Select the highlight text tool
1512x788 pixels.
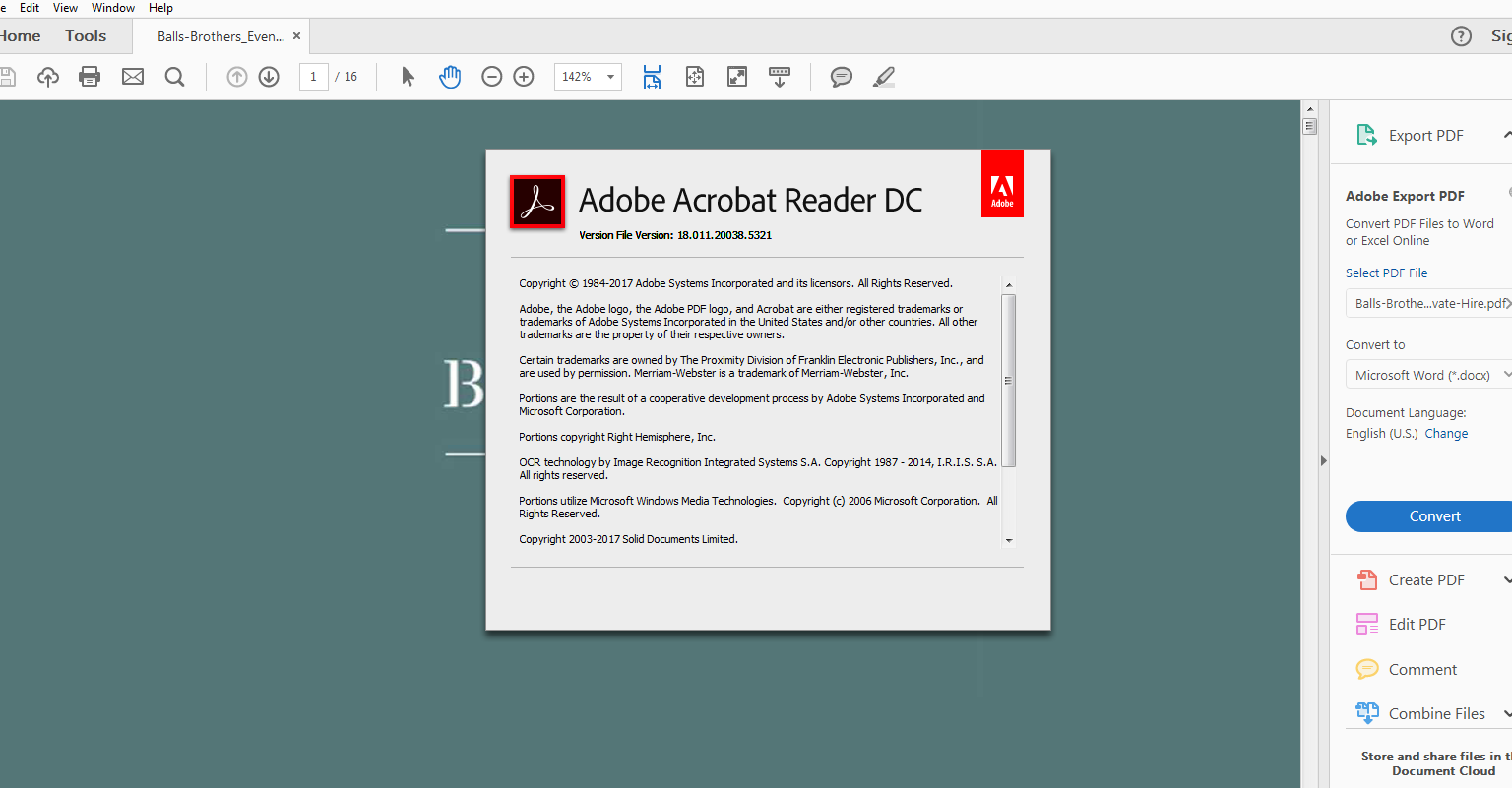[x=883, y=76]
